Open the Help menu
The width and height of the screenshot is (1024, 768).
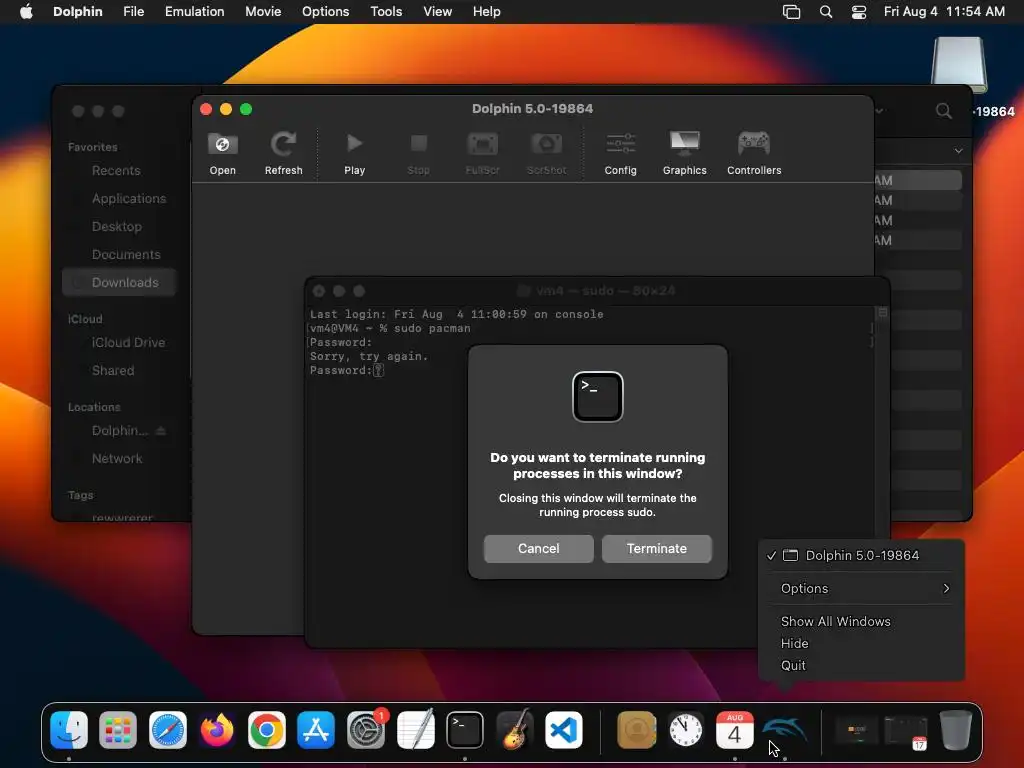(x=487, y=12)
